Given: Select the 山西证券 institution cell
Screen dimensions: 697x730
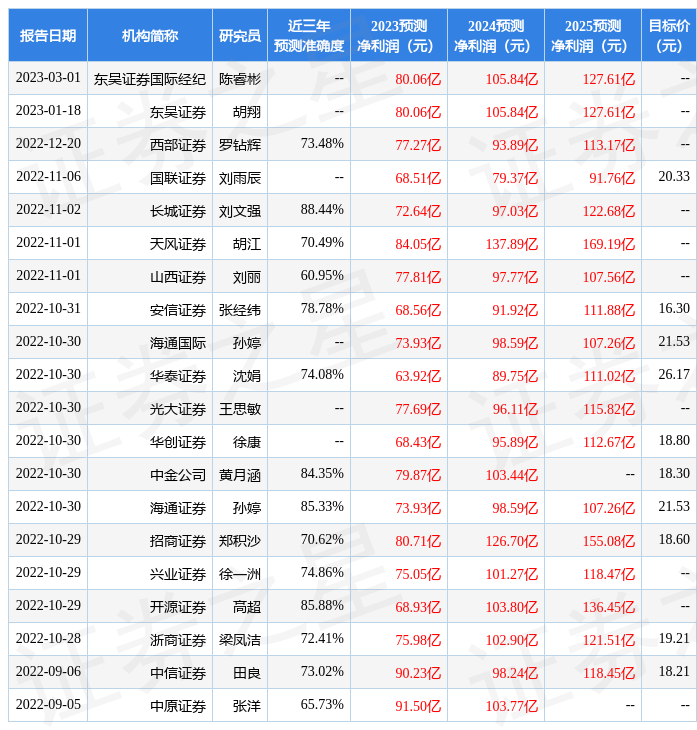Looking at the screenshot, I should 149,276.
